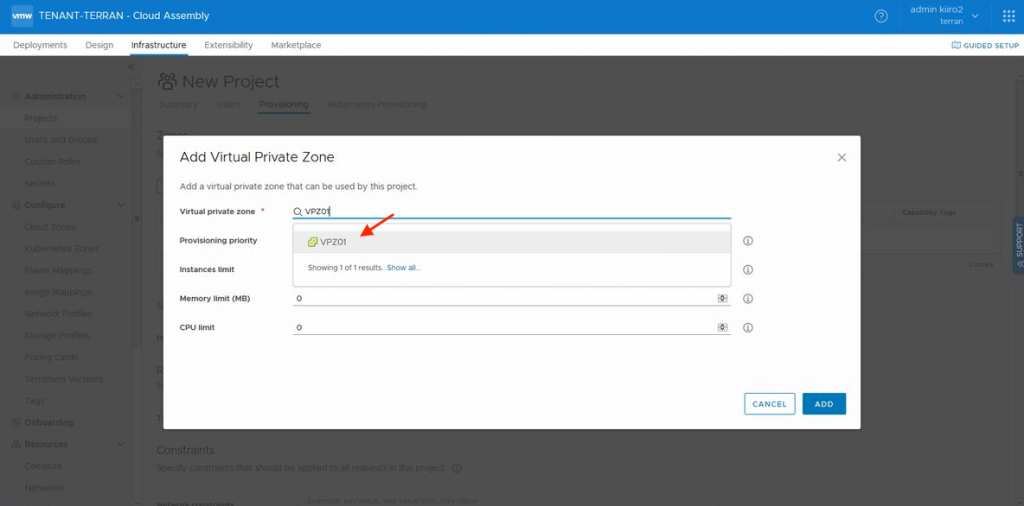Screen dimensions: 1024x506
Task: Open Secrets in the sidebar
Action: pos(40,183)
